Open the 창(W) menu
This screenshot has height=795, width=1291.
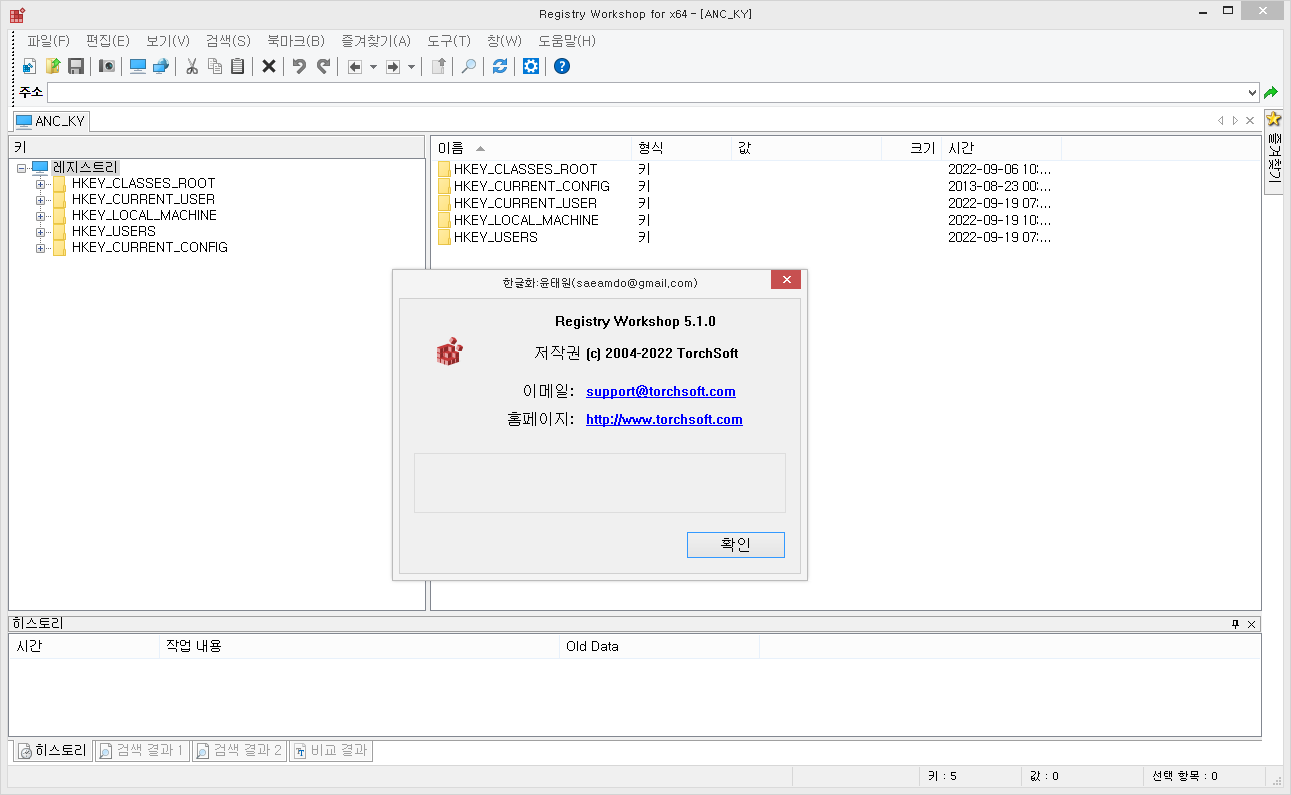[504, 41]
